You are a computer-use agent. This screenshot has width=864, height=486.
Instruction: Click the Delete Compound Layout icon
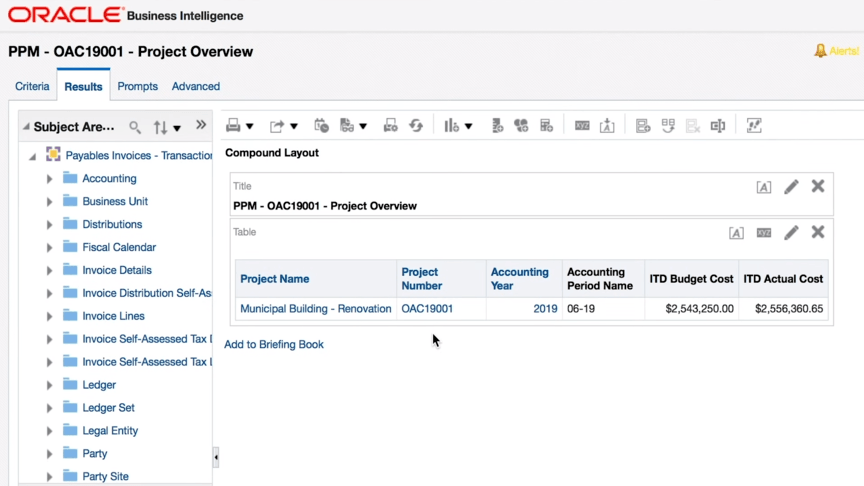tap(693, 126)
